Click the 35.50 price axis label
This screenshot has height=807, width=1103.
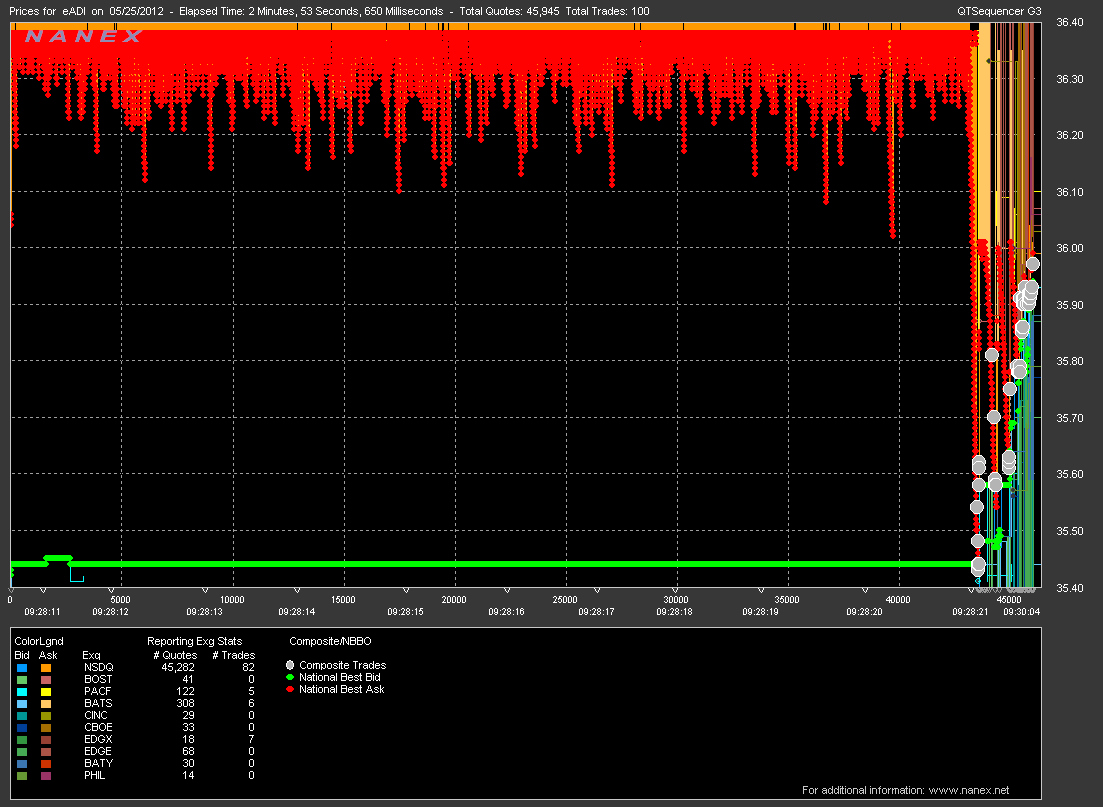1070,530
